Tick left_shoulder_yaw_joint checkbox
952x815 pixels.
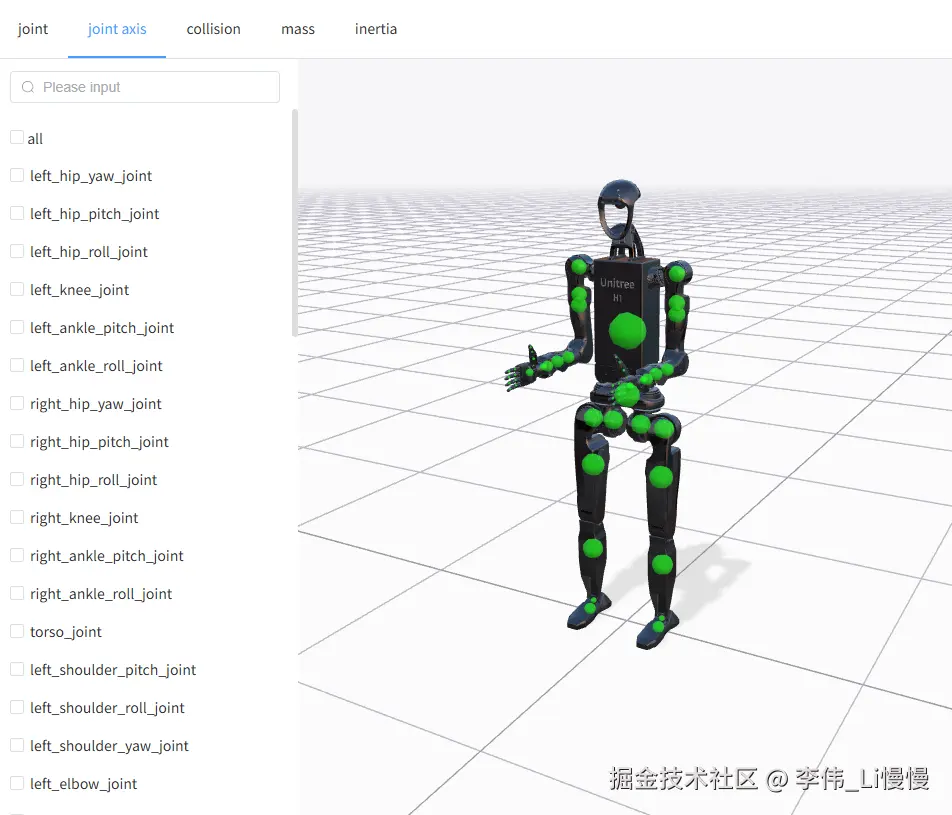[17, 745]
